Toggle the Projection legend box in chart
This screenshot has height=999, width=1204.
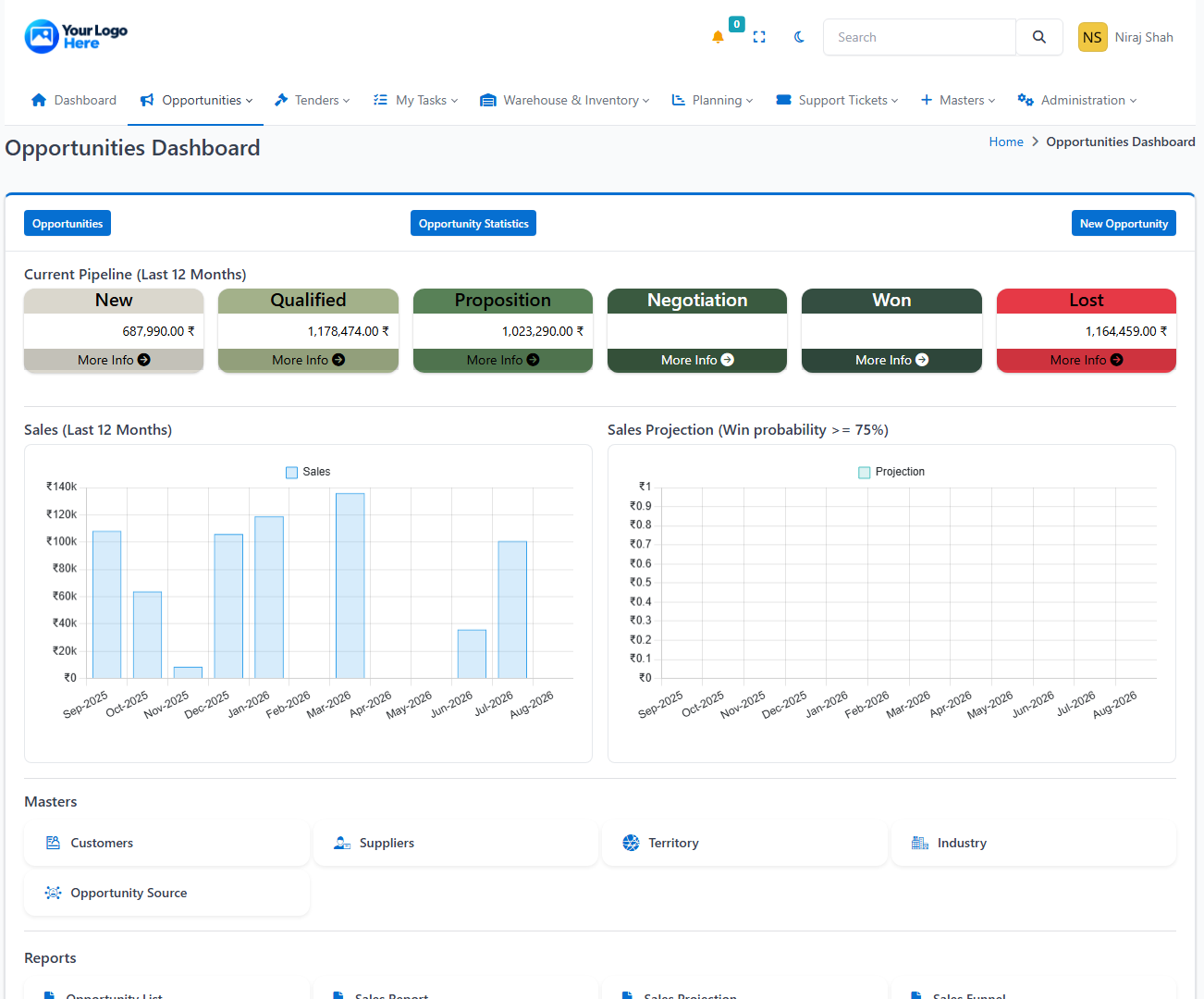865,472
